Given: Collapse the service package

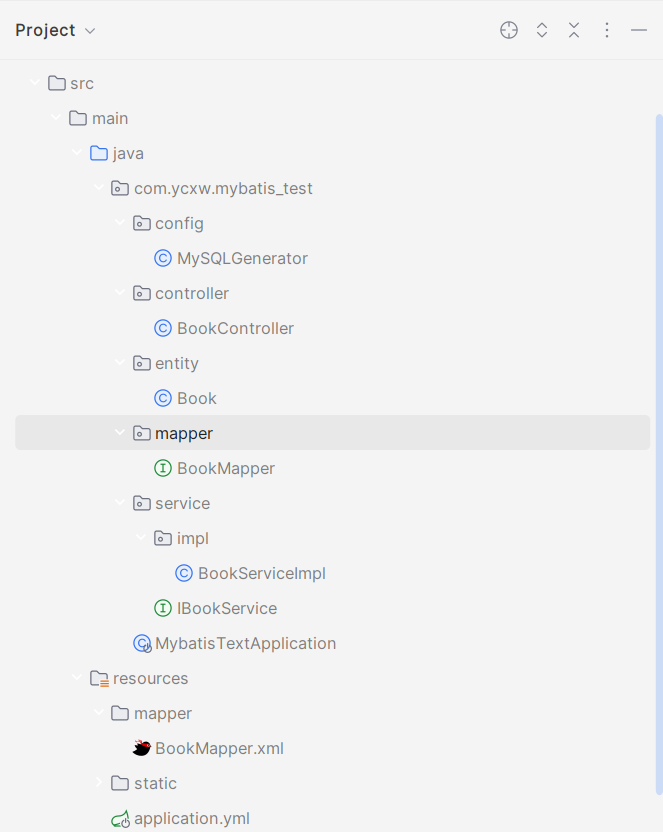Looking at the screenshot, I should tap(120, 502).
